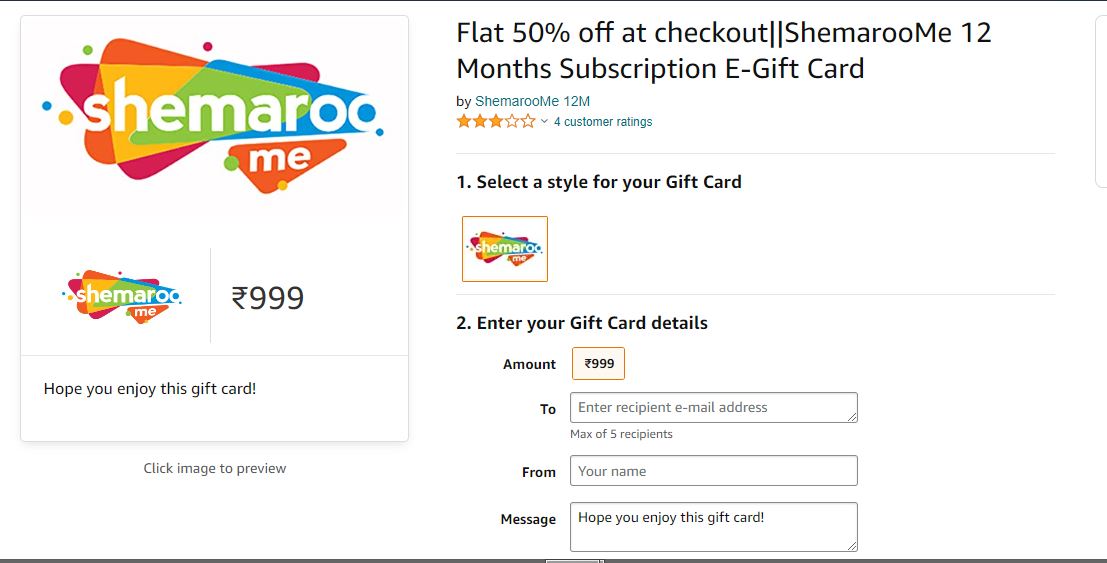
Task: Click into the Message text box
Action: (x=714, y=527)
